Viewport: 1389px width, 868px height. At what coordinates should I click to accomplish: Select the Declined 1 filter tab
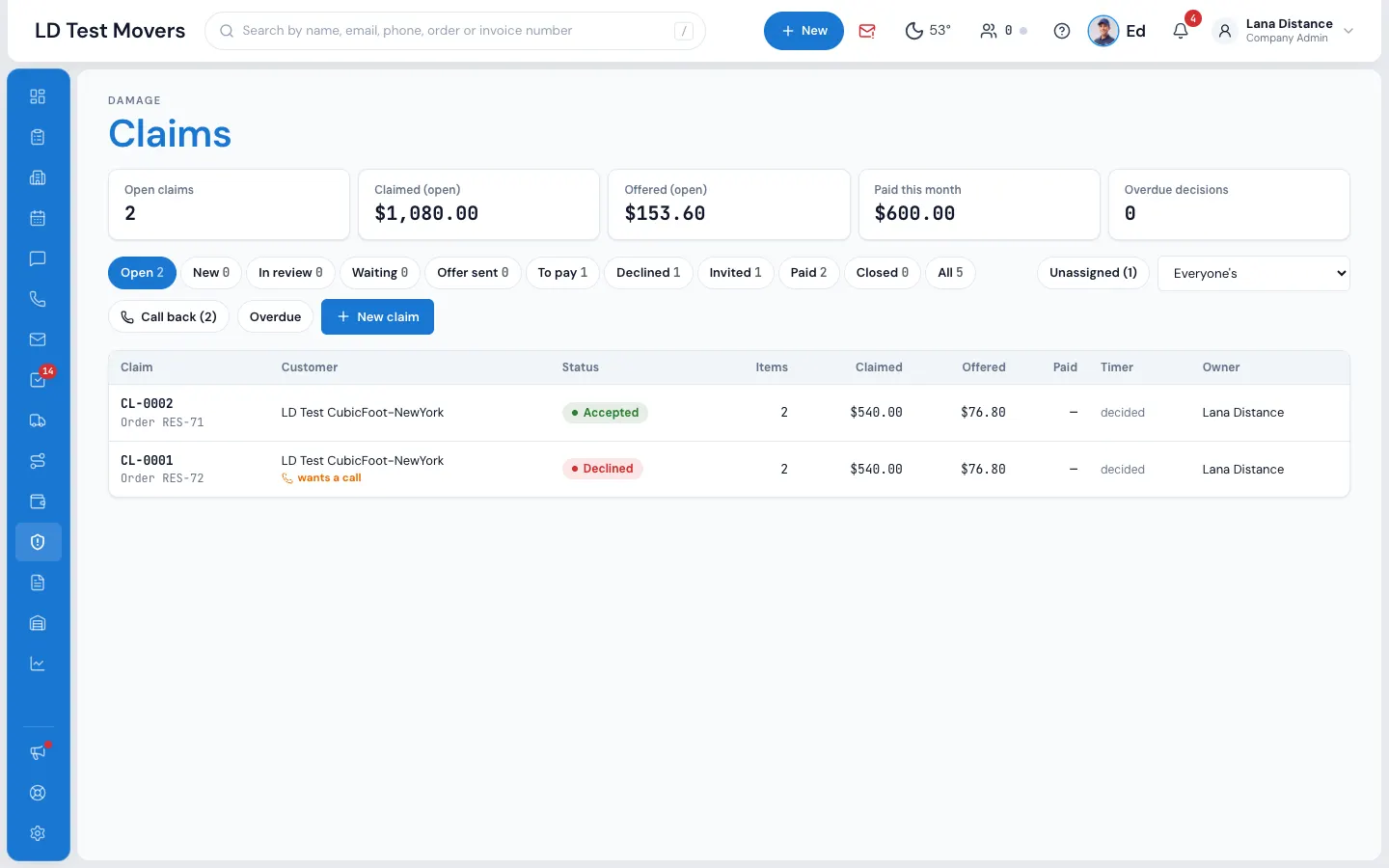point(648,273)
